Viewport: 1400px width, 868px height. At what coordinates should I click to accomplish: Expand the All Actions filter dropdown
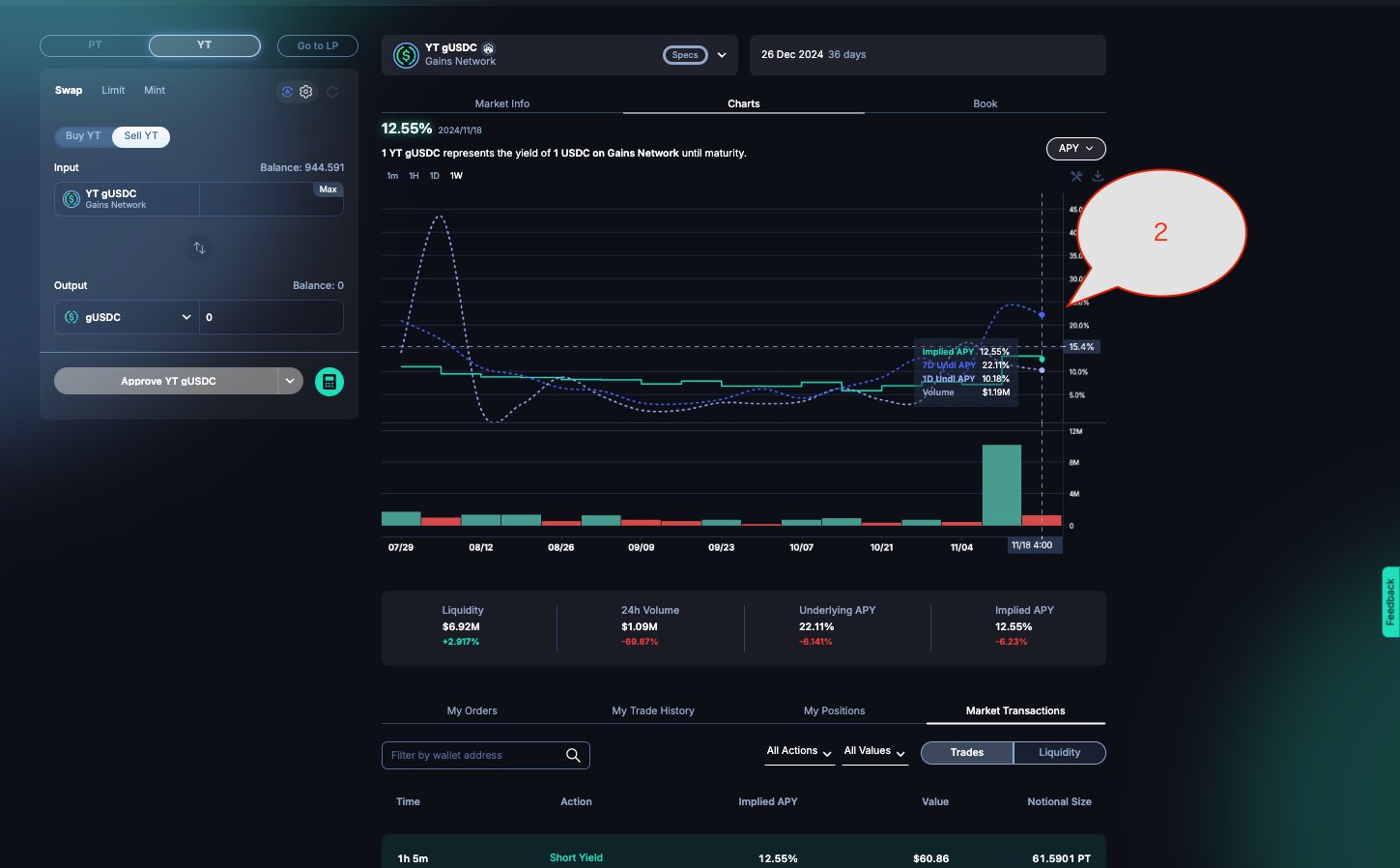point(799,752)
